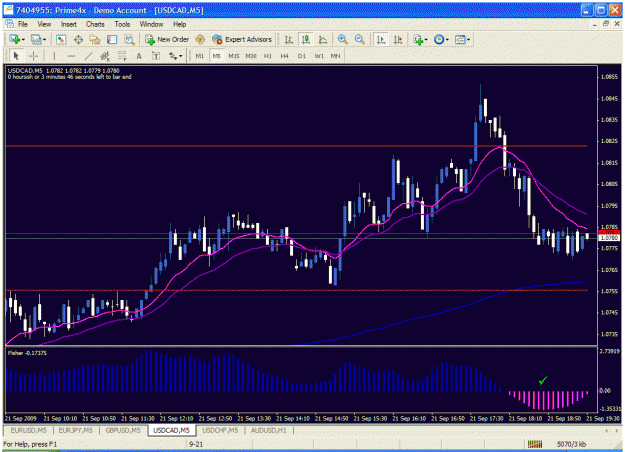Show the Terminal window icon
This screenshot has width=625, height=452.
click(112, 39)
